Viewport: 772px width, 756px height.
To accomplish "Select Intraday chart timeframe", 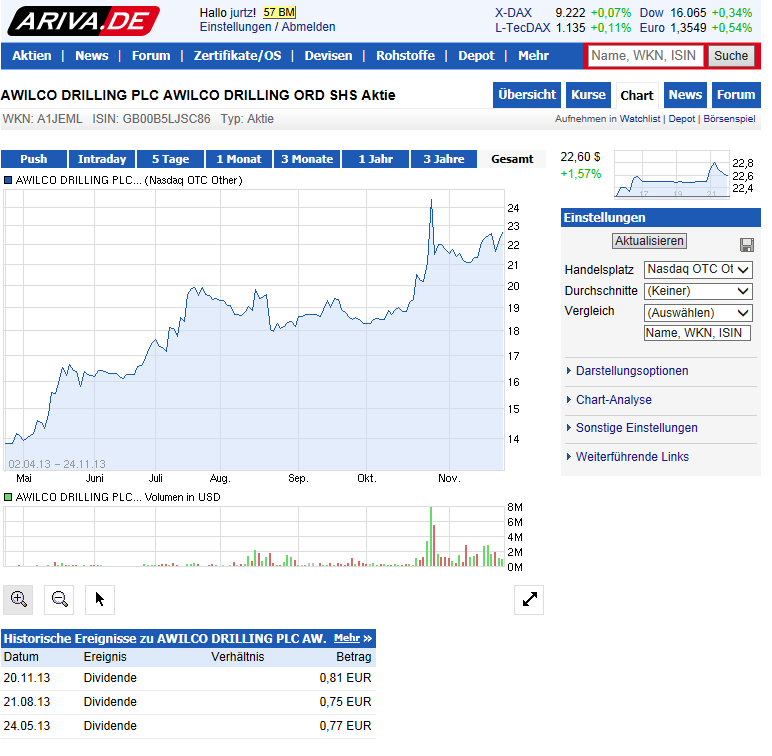I will tap(103, 161).
